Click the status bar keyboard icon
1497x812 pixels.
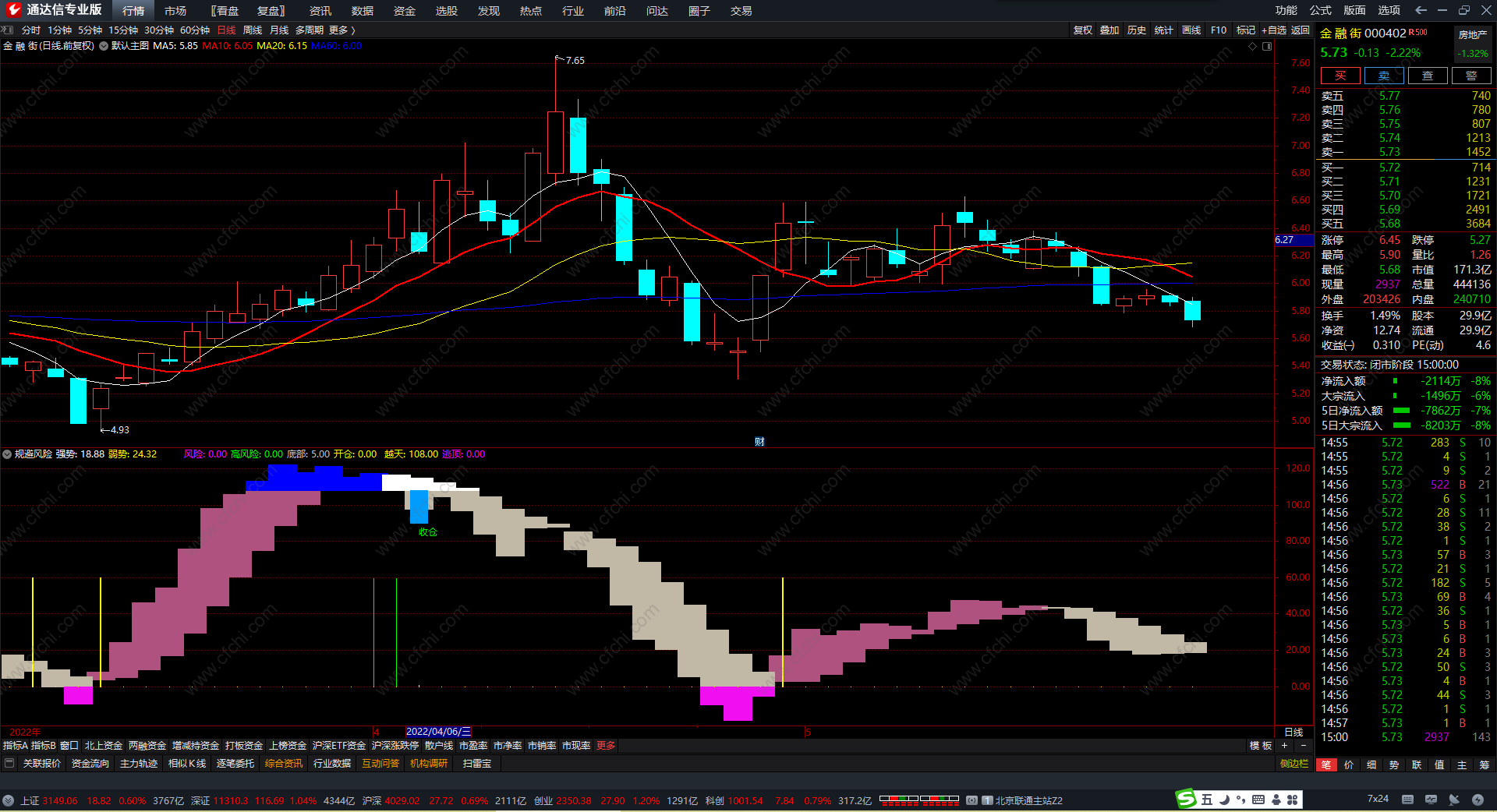1407,800
